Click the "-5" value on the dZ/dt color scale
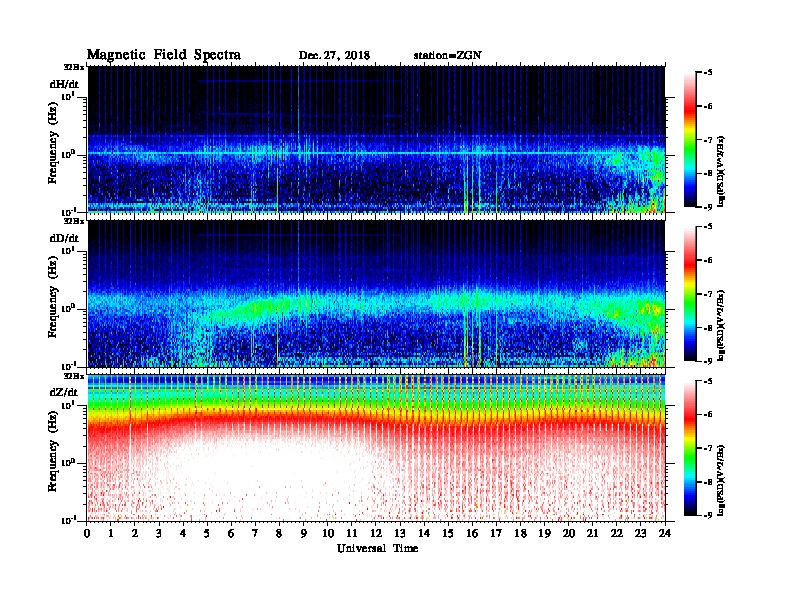Image resolution: width=792 pixels, height=612 pixels. coord(708,382)
